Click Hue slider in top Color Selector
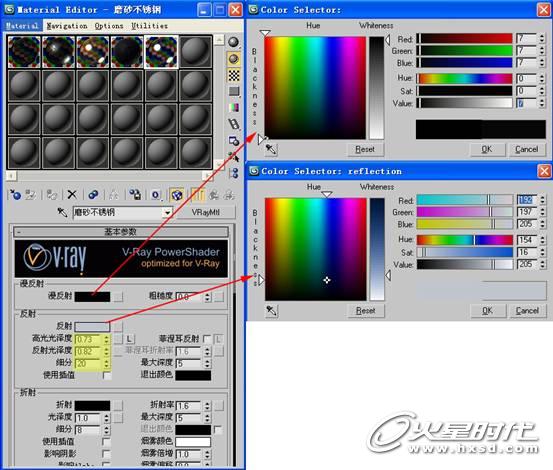Screen dimensions: 553x470 (x=464, y=78)
